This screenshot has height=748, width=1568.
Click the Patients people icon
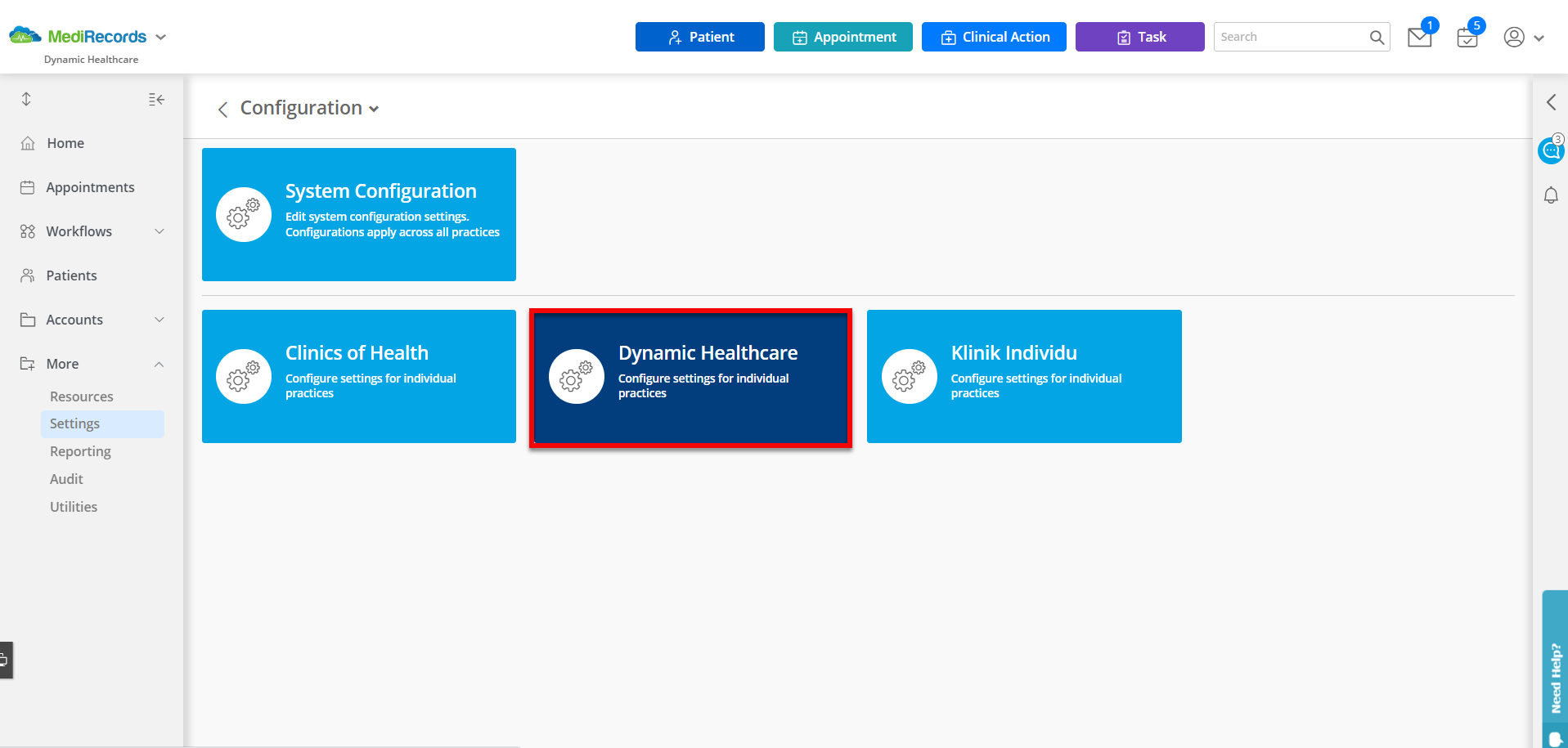(x=27, y=275)
